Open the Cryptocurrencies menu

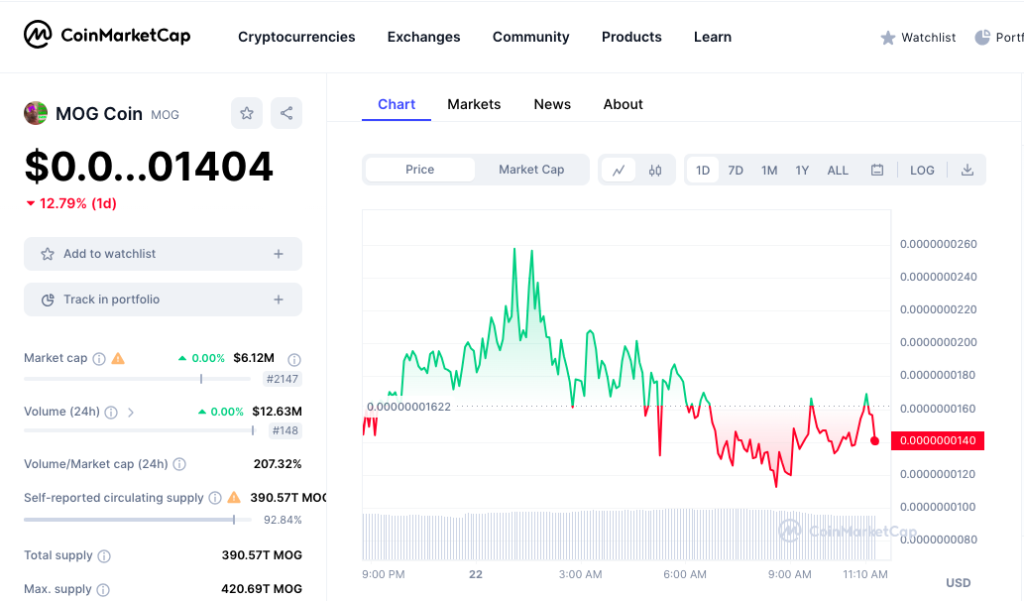coord(296,37)
